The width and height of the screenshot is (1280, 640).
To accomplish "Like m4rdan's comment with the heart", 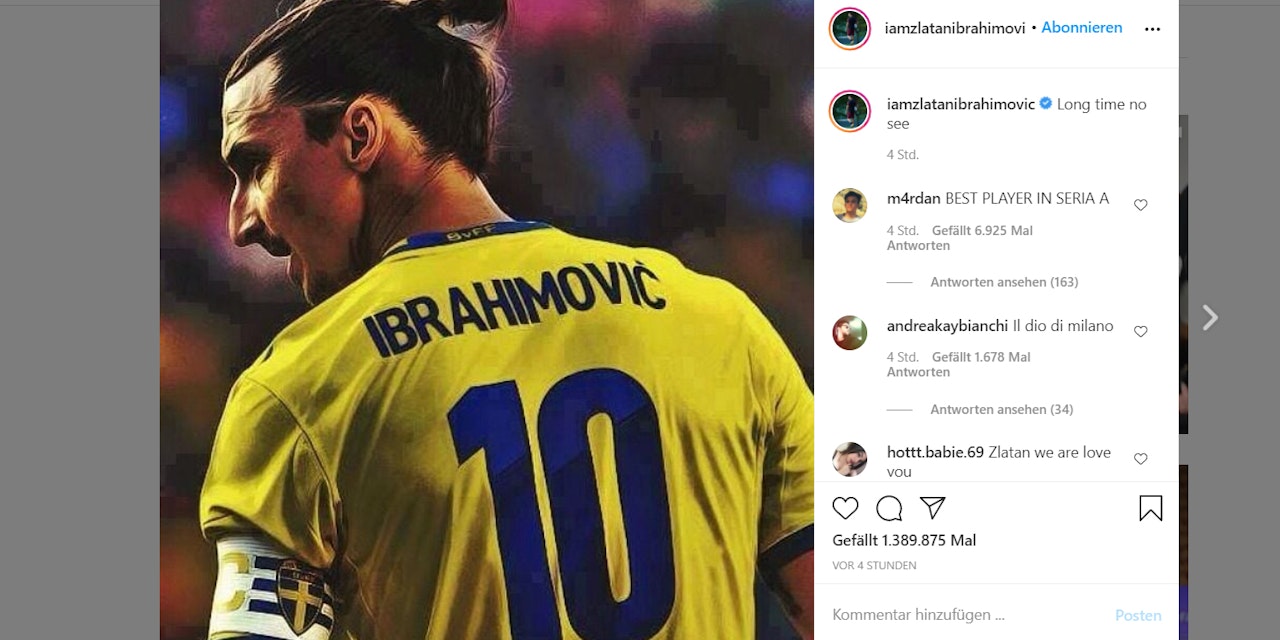I will pyautogui.click(x=1140, y=205).
